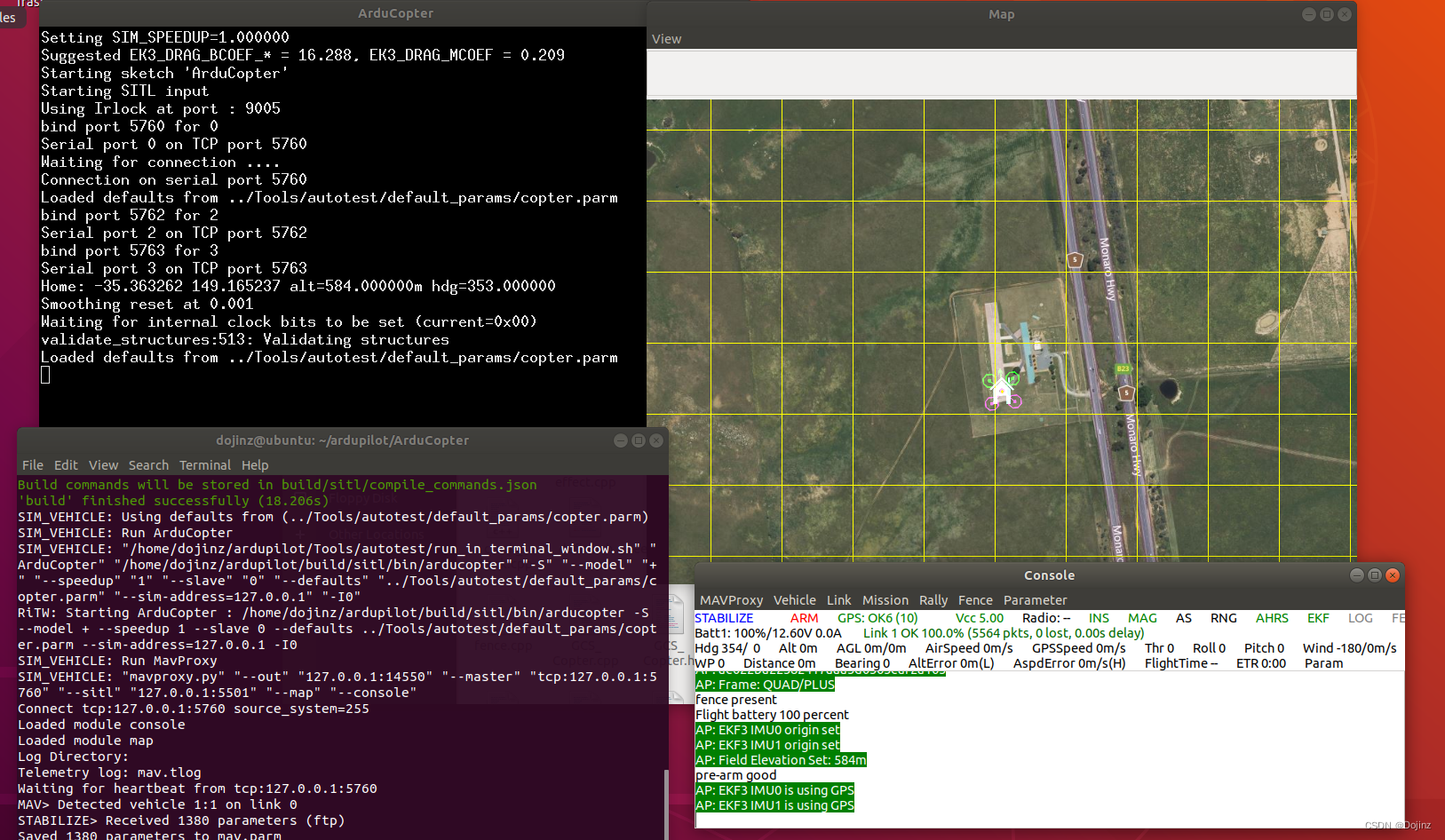This screenshot has height=840, width=1445.
Task: Click the terminal window scrollbar
Action: click(x=665, y=797)
